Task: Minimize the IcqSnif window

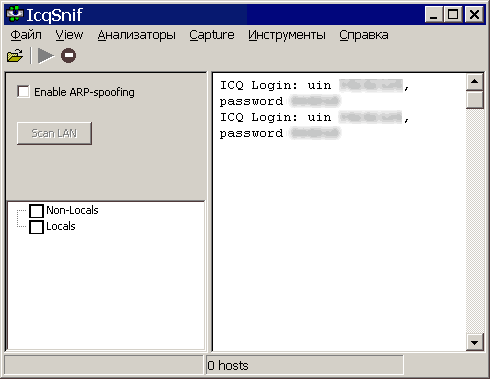Action: 434,15
